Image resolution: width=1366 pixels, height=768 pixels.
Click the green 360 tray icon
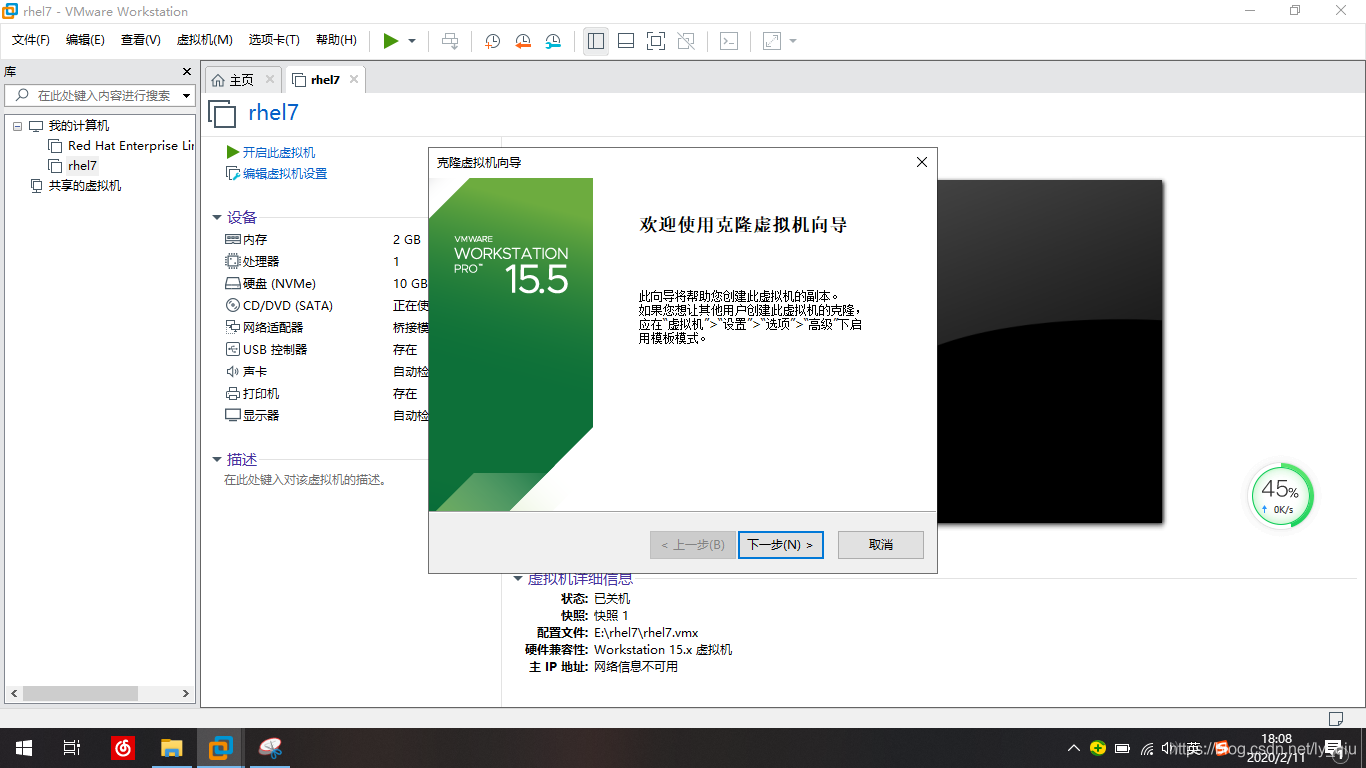1098,748
